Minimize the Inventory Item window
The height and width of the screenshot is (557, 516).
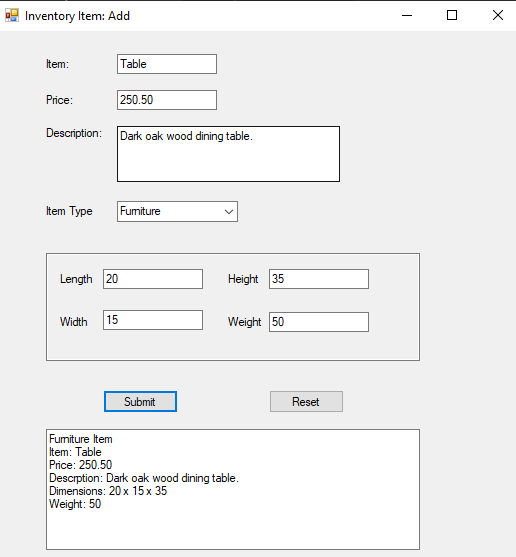click(x=407, y=15)
